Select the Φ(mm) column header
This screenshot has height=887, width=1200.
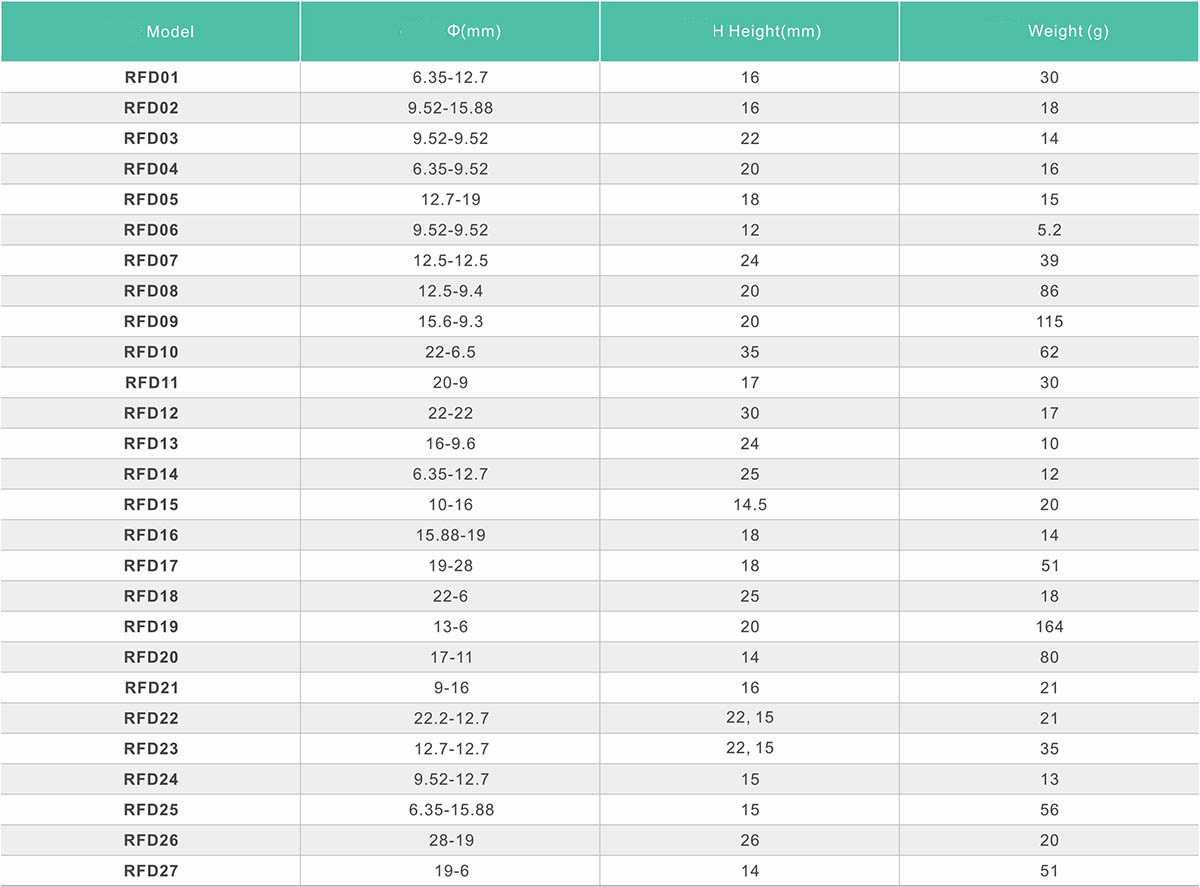point(474,31)
